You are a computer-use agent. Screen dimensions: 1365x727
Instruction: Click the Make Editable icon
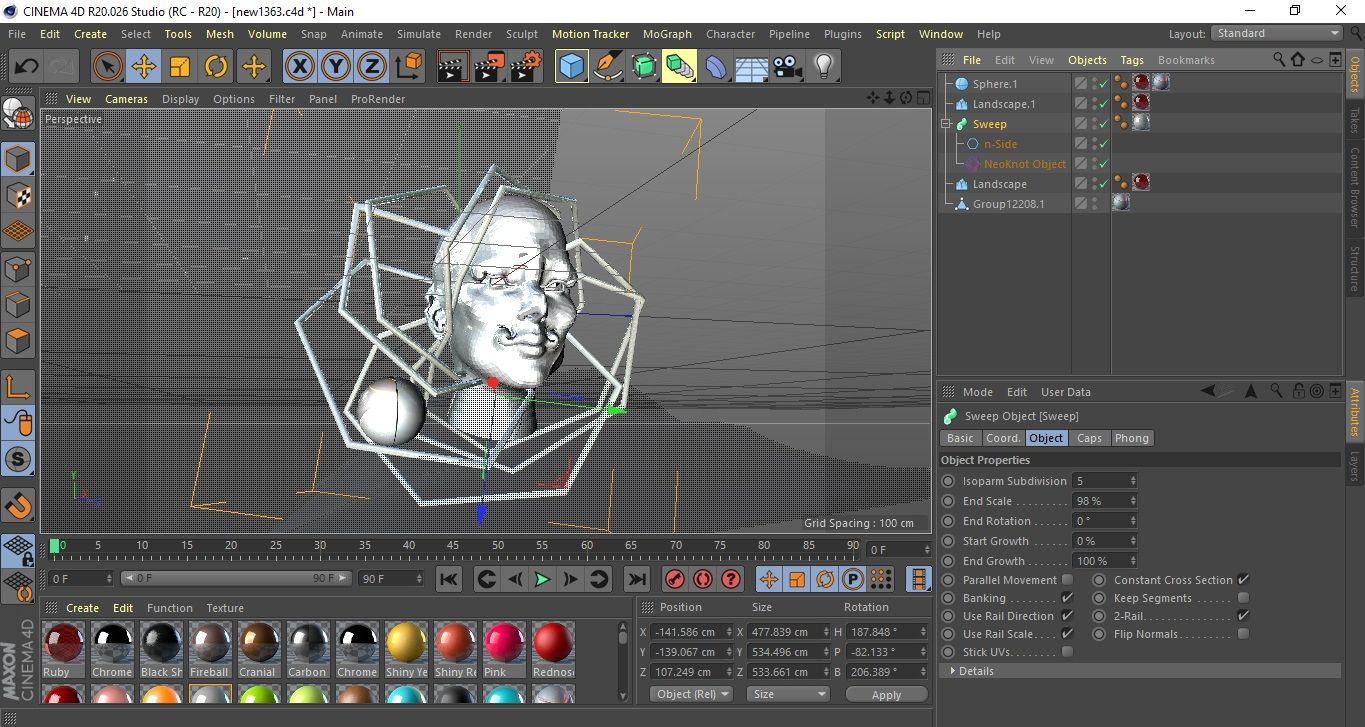pos(19,115)
